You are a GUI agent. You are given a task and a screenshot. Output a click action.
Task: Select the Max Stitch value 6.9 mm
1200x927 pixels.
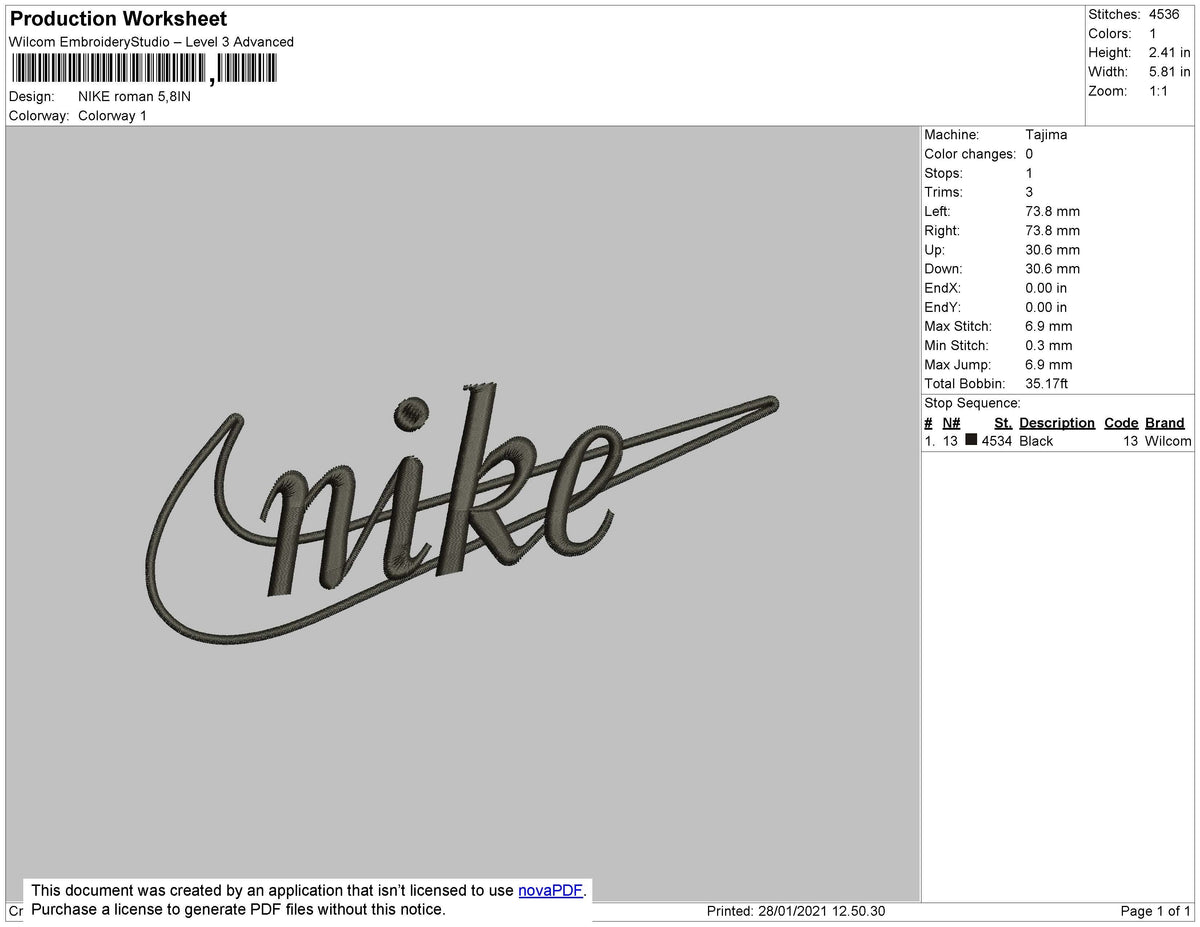(1047, 326)
